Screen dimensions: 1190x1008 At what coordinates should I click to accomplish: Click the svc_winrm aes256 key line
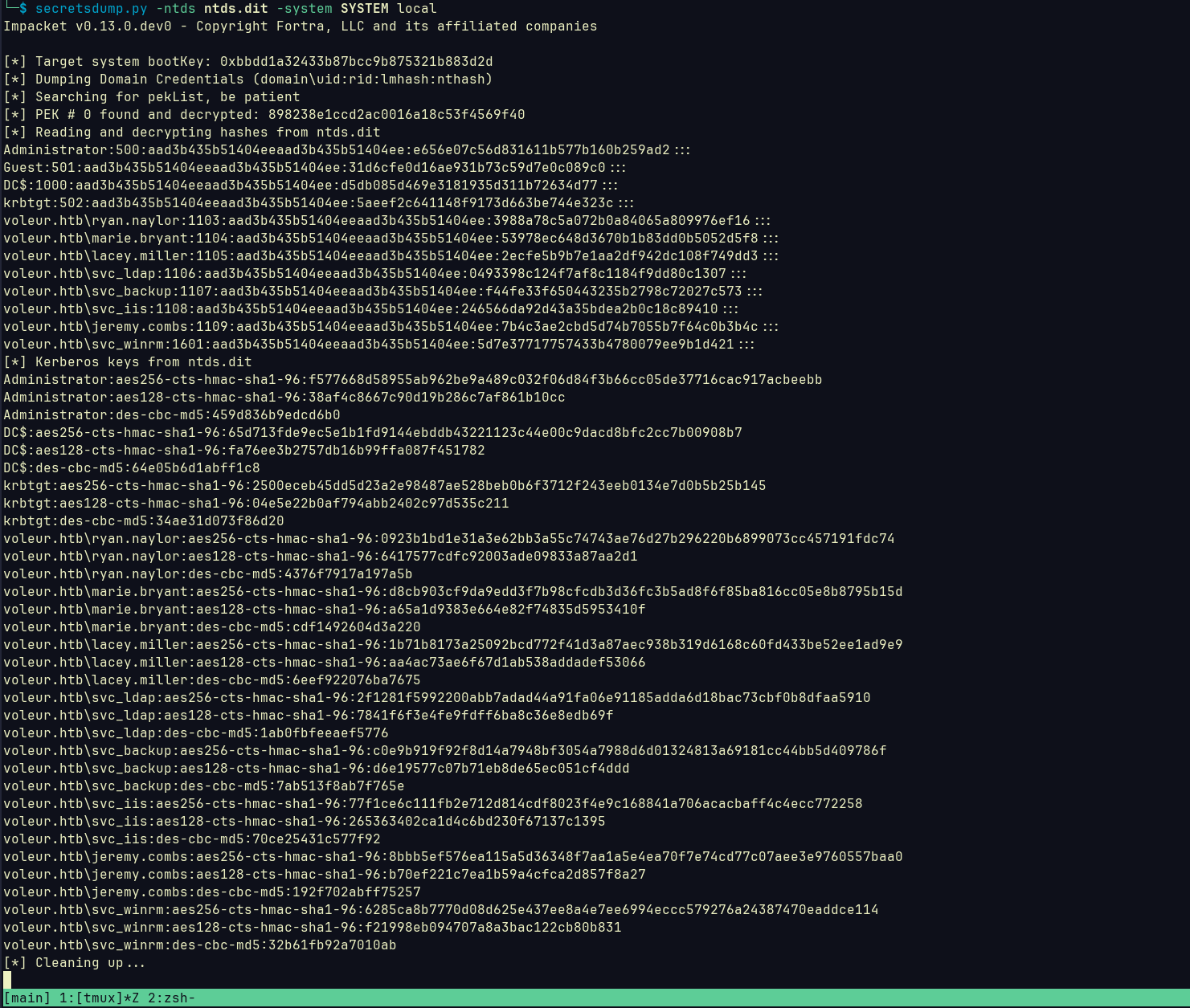(x=441, y=910)
